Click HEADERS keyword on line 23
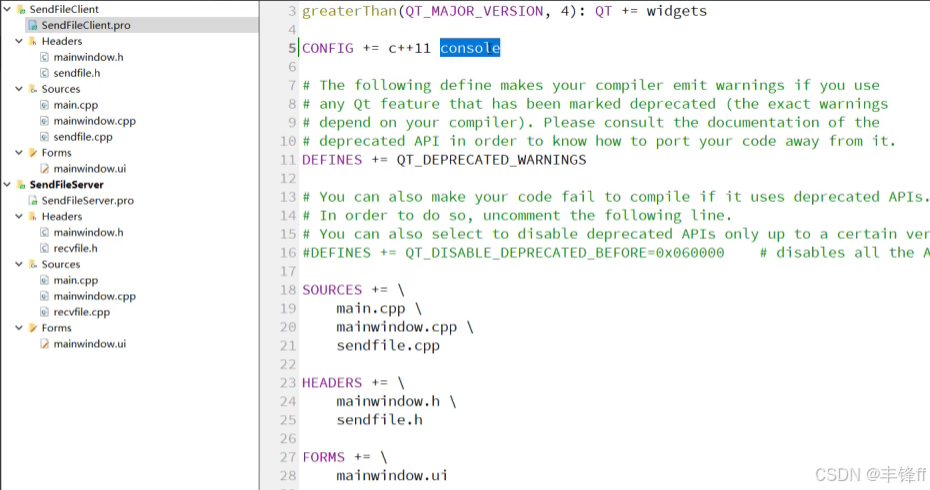Screen dimensions: 930x490 (x=332, y=383)
